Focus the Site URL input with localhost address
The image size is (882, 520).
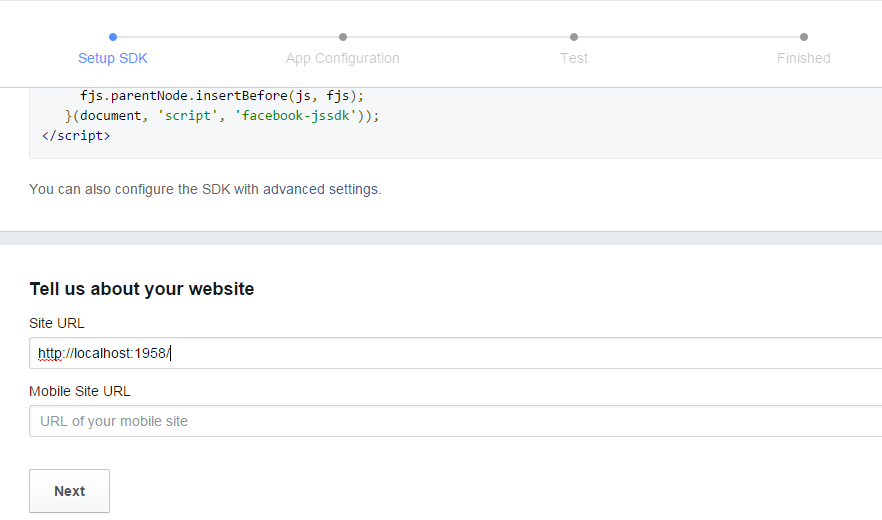(456, 353)
